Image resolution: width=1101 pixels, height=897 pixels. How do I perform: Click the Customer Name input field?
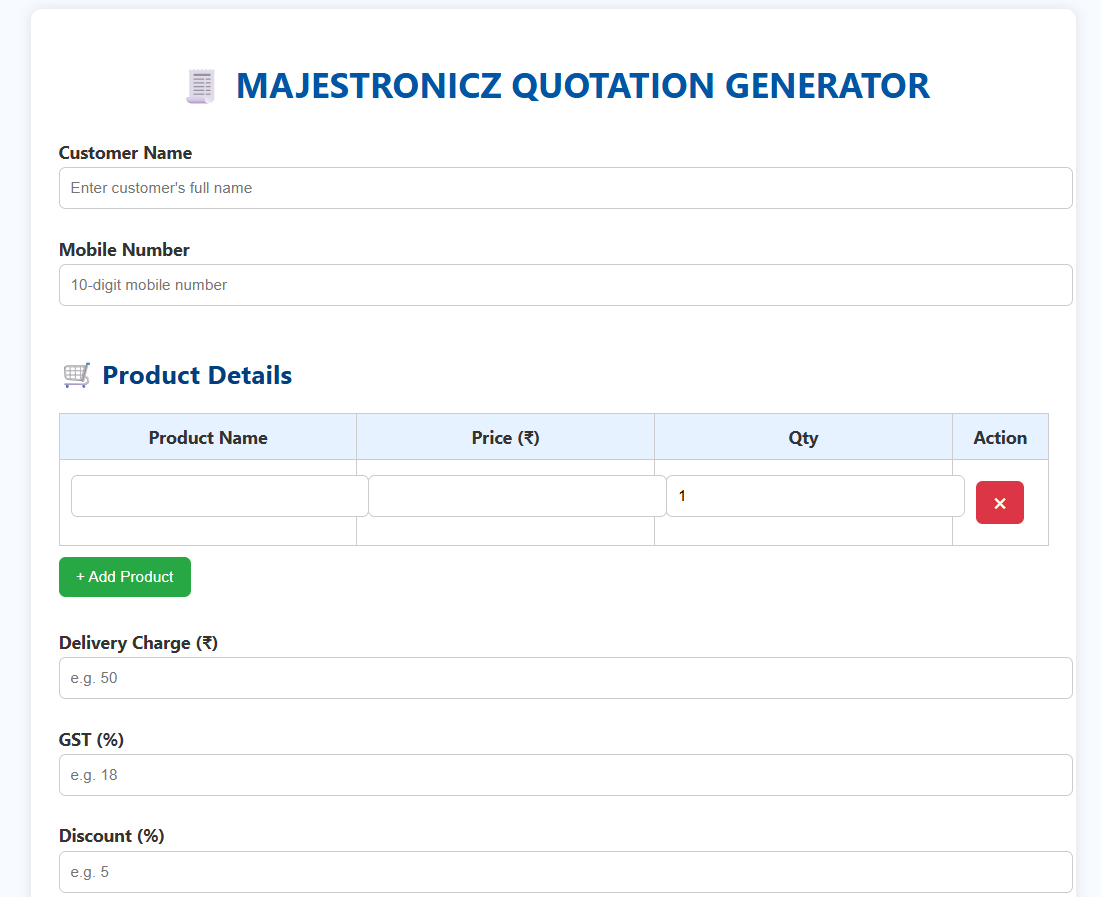pos(565,188)
